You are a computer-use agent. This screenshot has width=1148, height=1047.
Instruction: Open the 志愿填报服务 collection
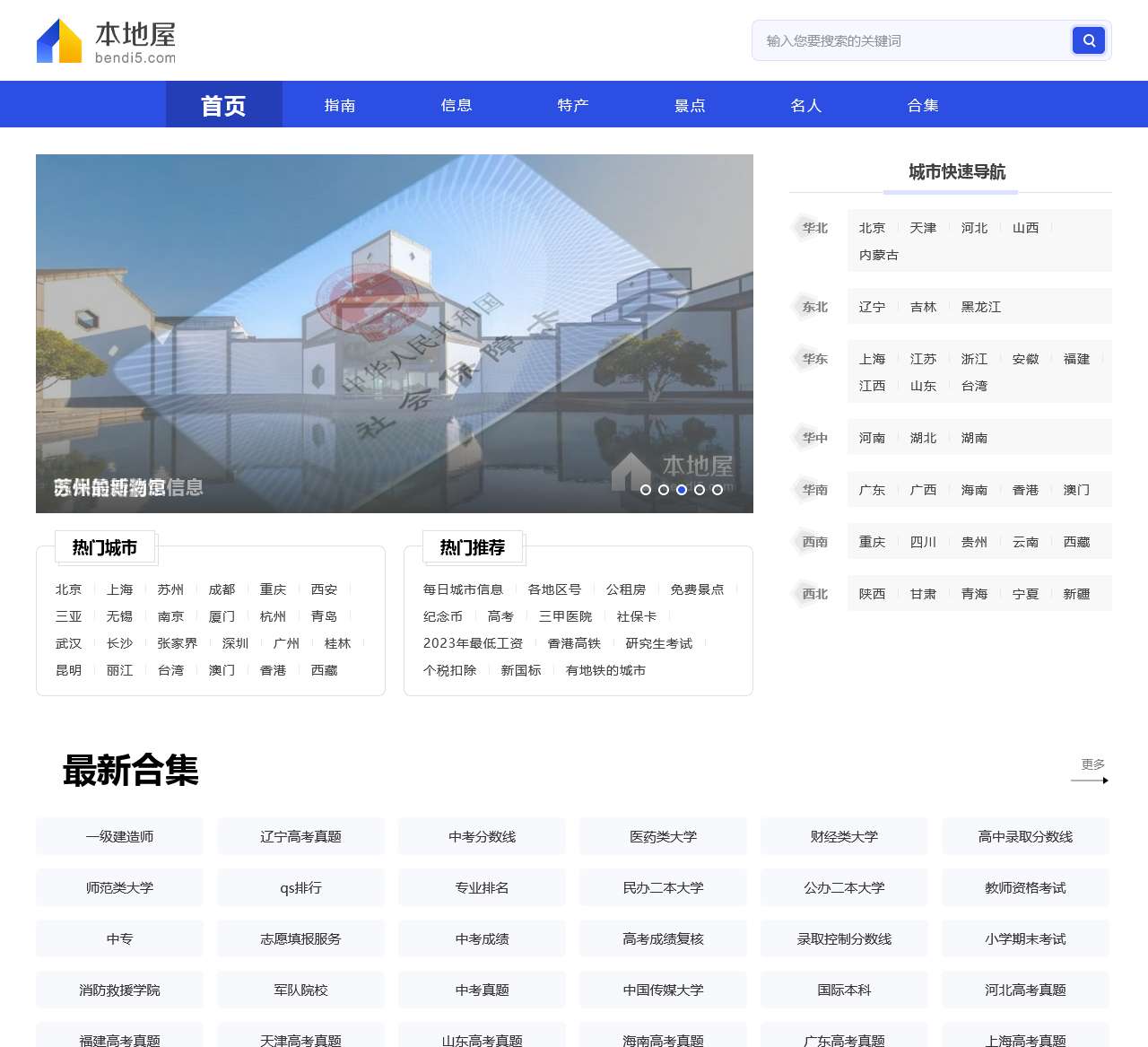pyautogui.click(x=300, y=938)
